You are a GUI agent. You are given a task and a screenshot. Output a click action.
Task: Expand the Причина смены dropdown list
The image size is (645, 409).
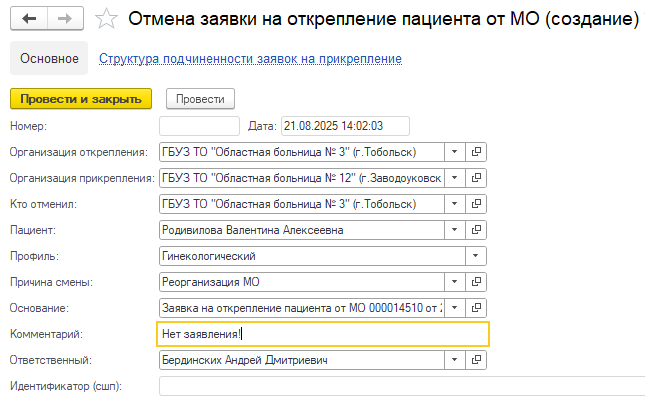click(x=454, y=282)
